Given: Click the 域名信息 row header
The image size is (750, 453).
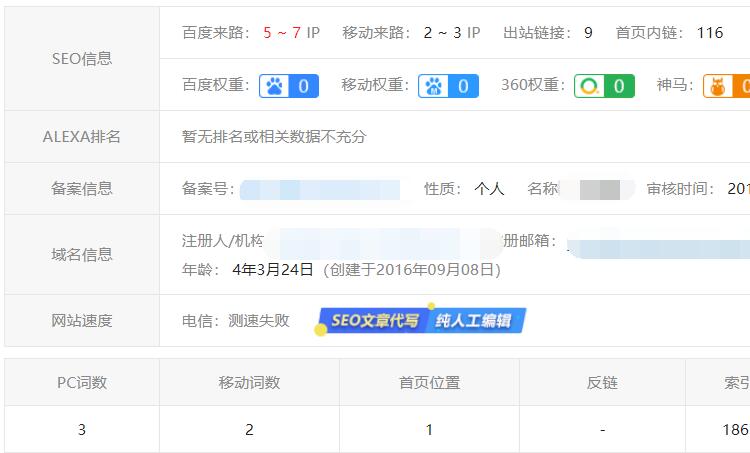Looking at the screenshot, I should (x=82, y=254).
